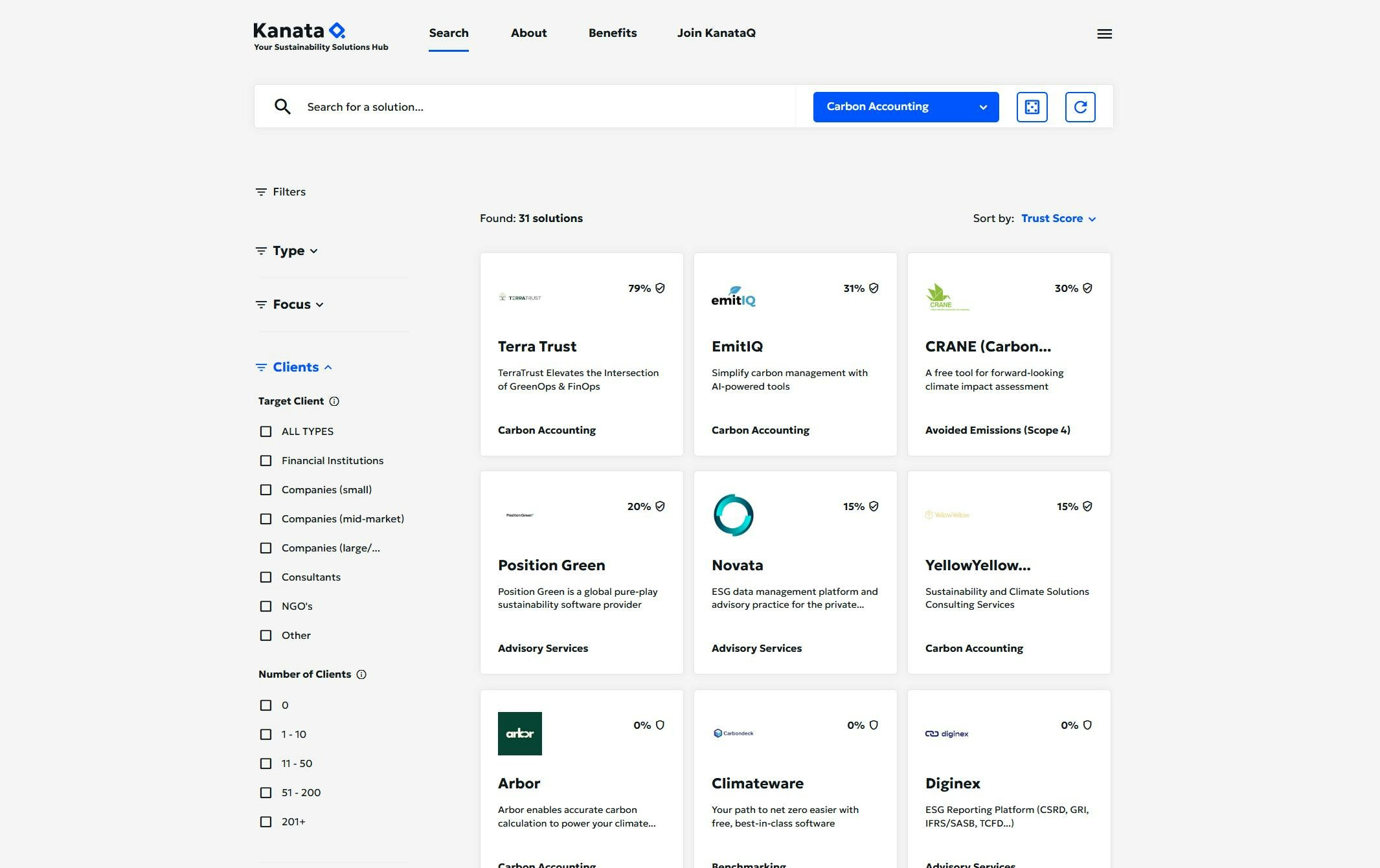Click the EmitIQ logo
This screenshot has width=1380, height=868.
[733, 296]
